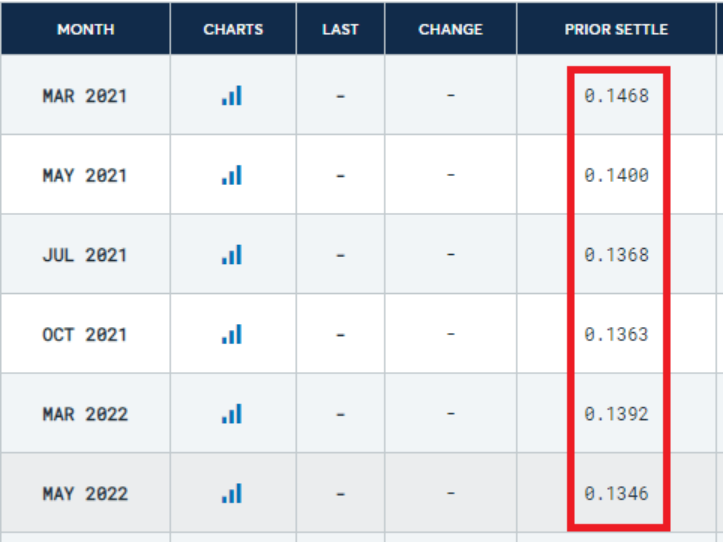The image size is (723, 542).
Task: Click the LAST column header
Action: (x=340, y=29)
